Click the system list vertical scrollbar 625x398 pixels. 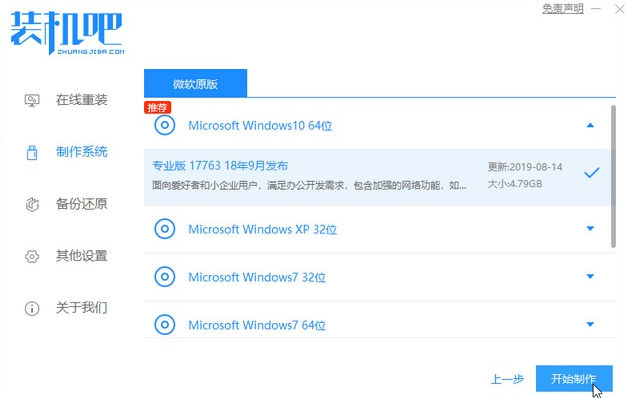tap(613, 176)
